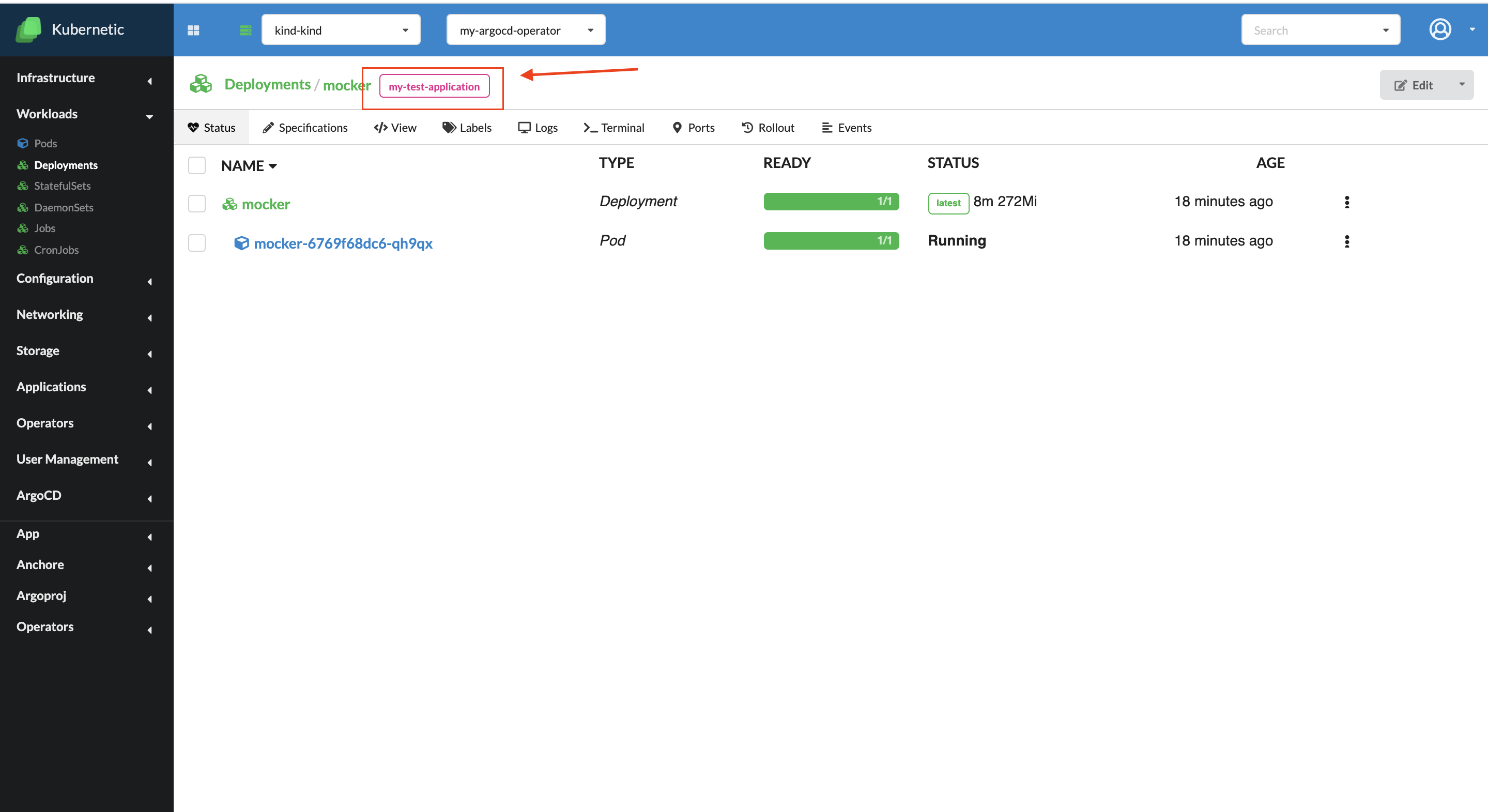Viewport: 1488px width, 812px height.
Task: Click the Deployments cubes icon in breadcrumb
Action: tap(201, 84)
